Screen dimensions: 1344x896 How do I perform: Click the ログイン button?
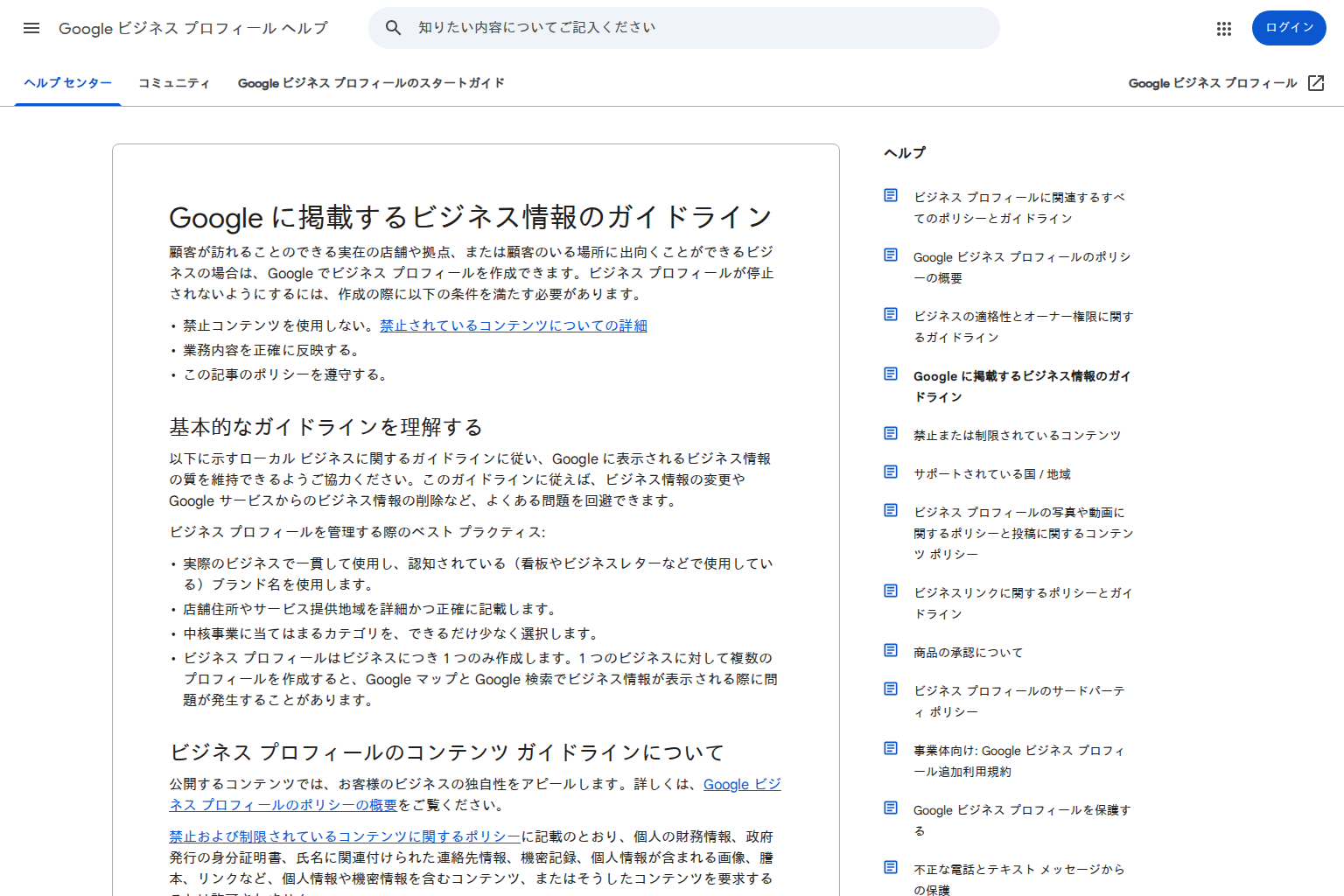tap(1289, 28)
